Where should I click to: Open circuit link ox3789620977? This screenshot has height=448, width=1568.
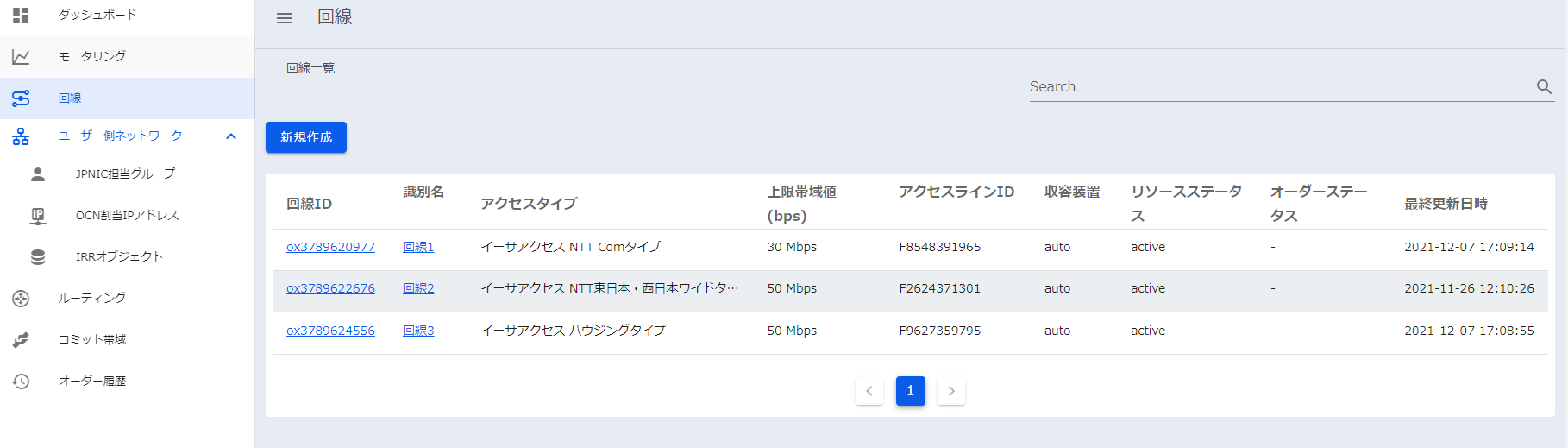click(x=330, y=247)
